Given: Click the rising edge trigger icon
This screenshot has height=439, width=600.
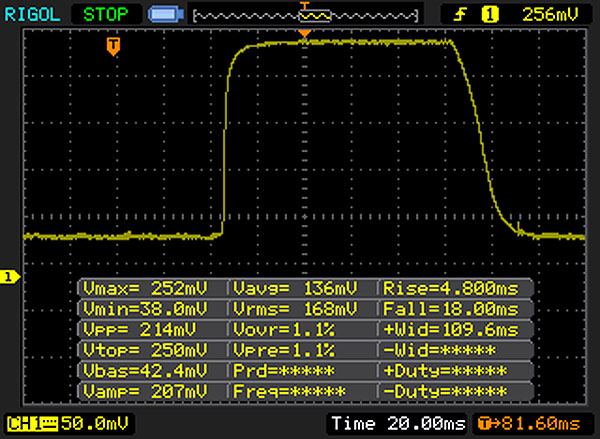Looking at the screenshot, I should (x=460, y=15).
